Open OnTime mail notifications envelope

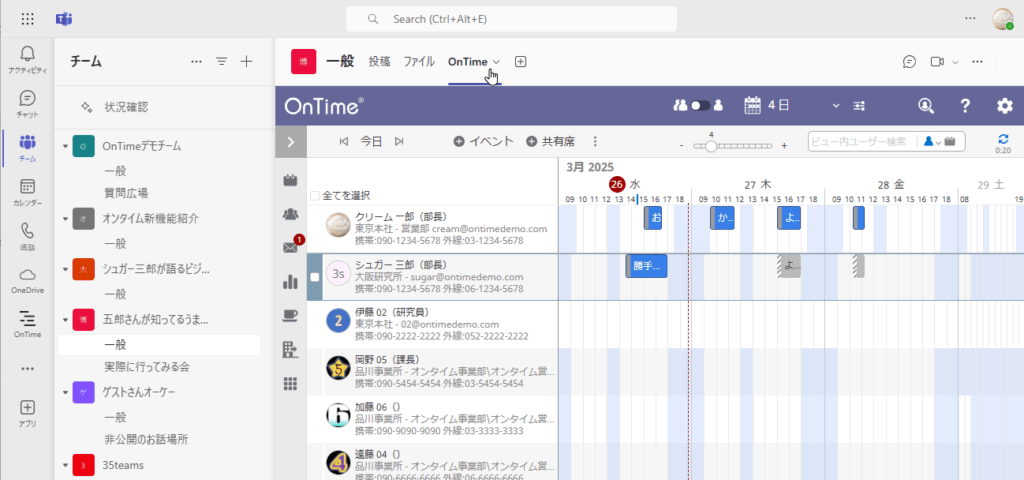pos(291,248)
